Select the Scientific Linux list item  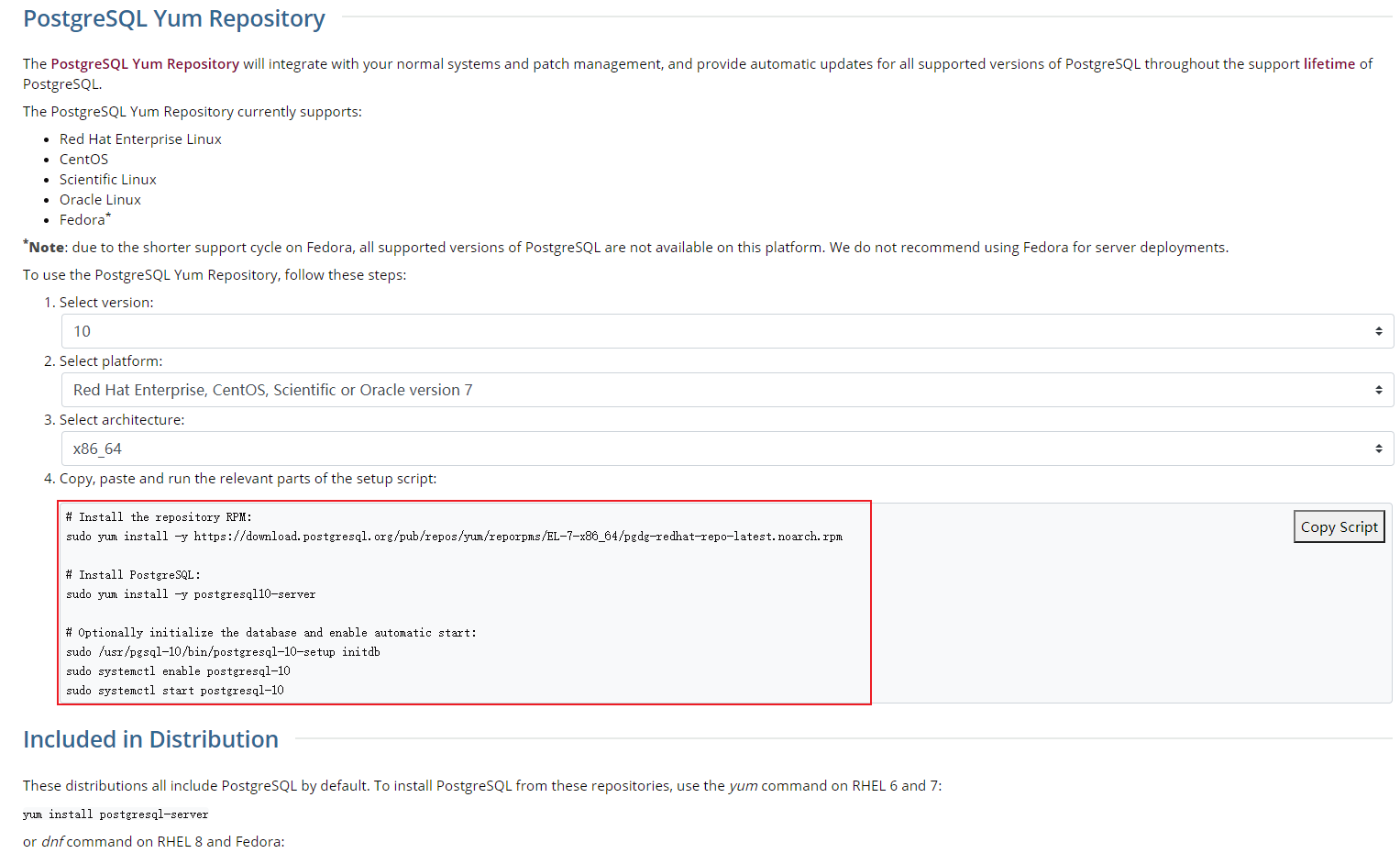pyautogui.click(x=108, y=179)
